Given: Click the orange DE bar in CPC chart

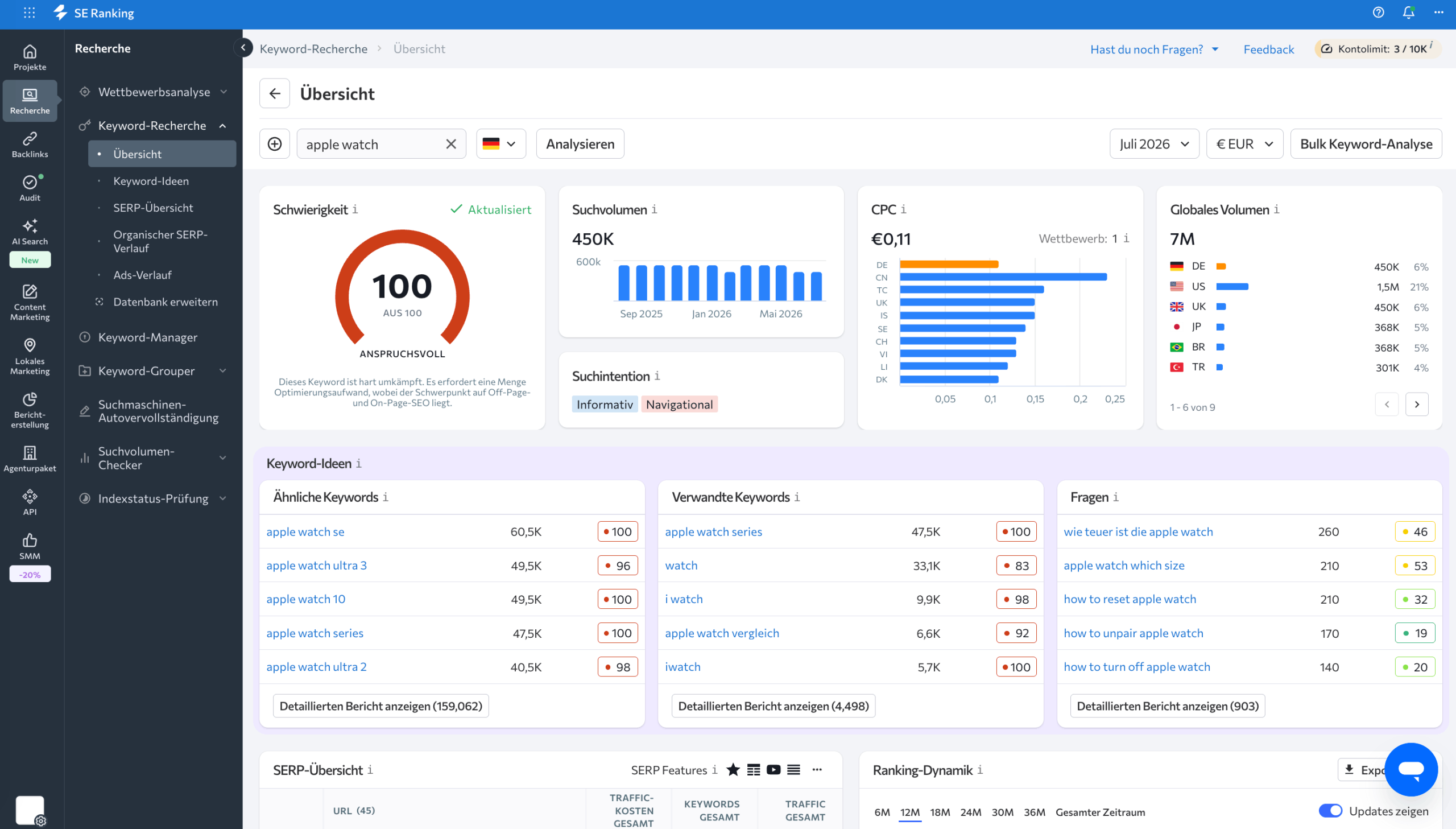Looking at the screenshot, I should [x=949, y=264].
